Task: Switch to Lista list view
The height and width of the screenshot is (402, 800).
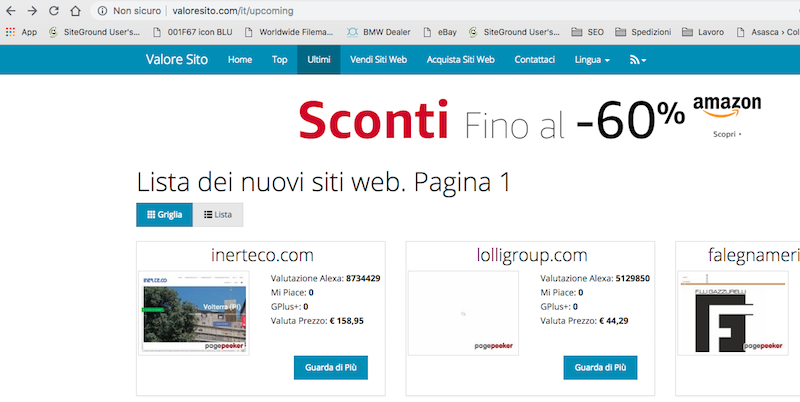Action: tap(218, 215)
